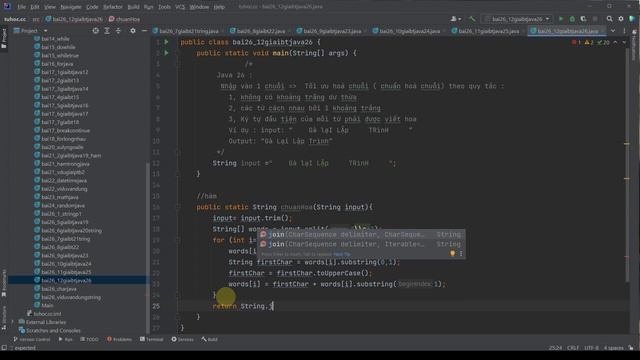Image resolution: width=640 pixels, height=360 pixels.
Task: Open Run tool window
Action: click(x=65, y=339)
